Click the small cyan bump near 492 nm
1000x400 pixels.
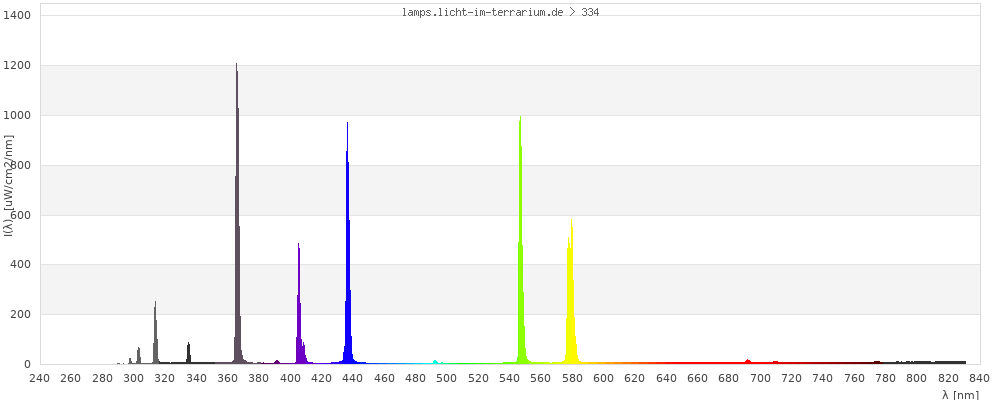[435, 361]
